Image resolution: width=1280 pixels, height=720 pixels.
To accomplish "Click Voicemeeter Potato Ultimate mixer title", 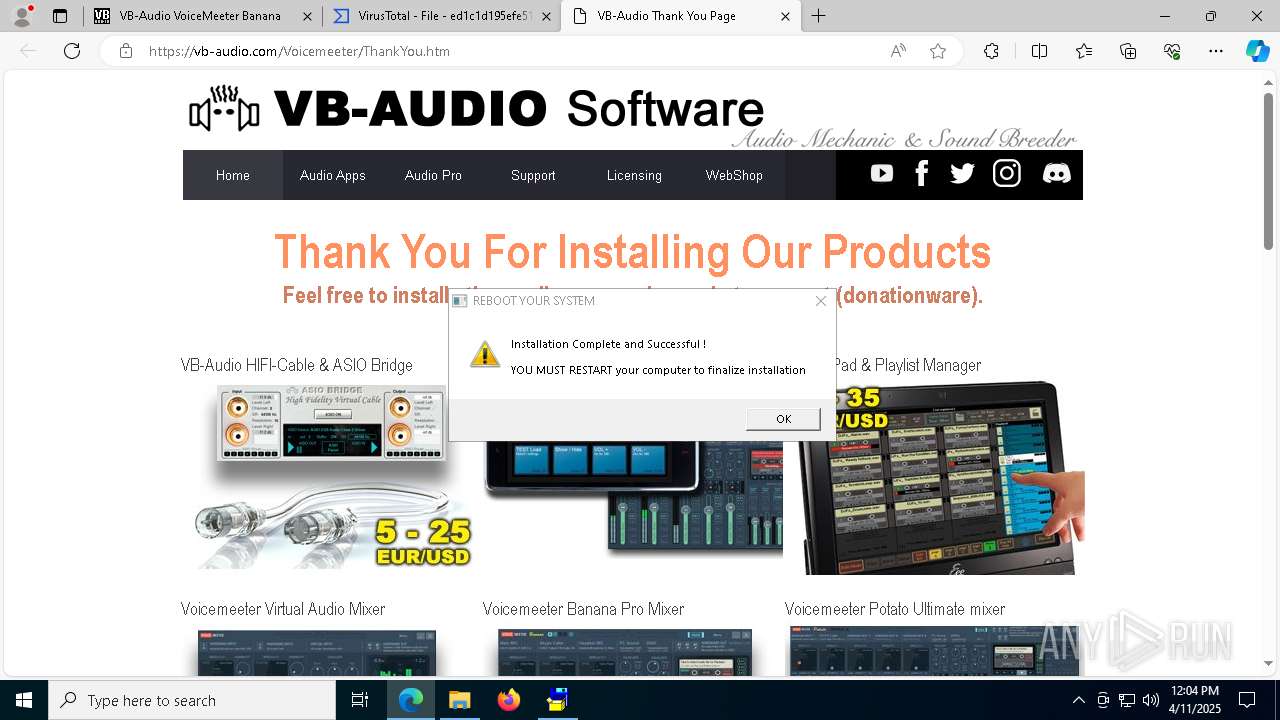I will [895, 609].
